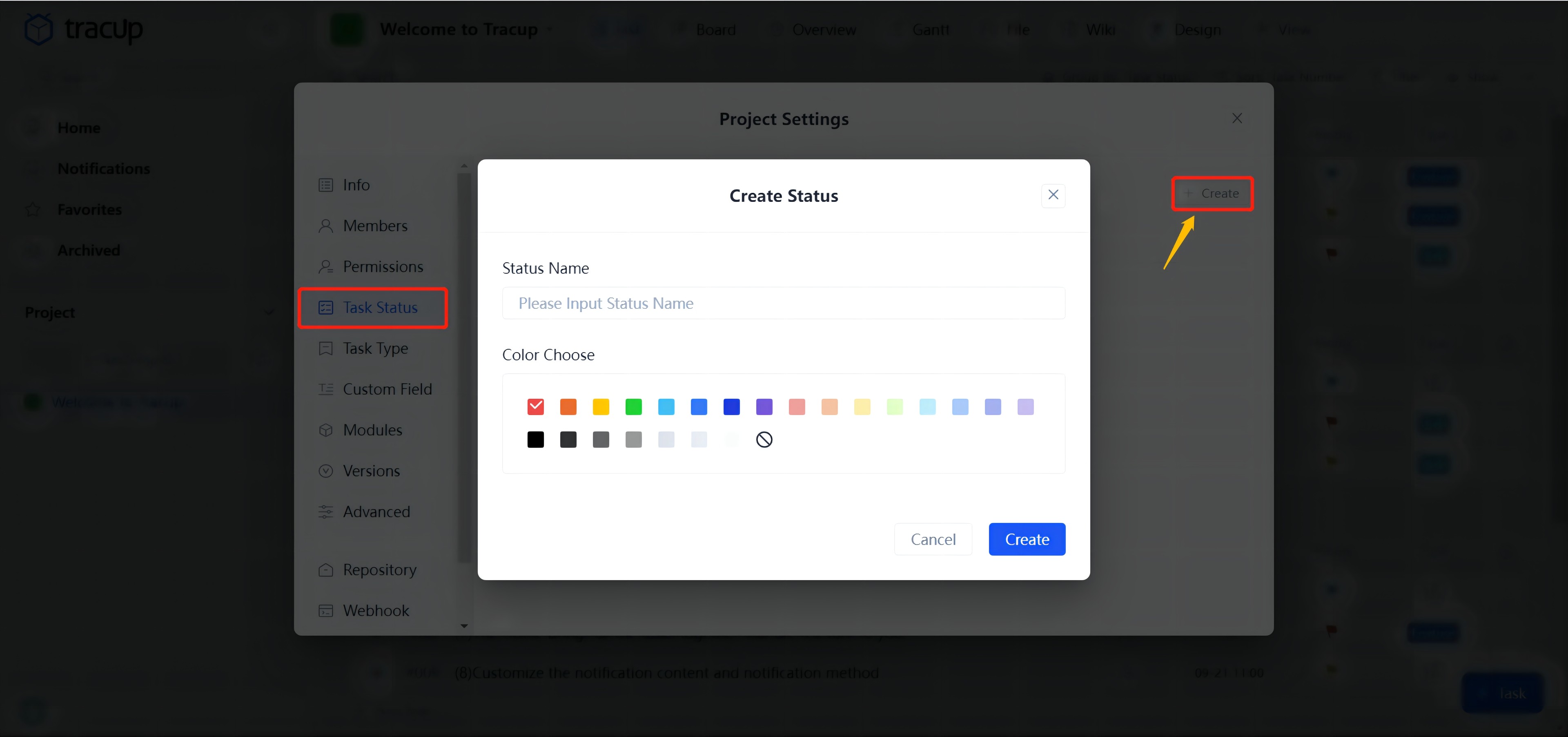The width and height of the screenshot is (1568, 737).
Task: Click the Versions icon in sidebar
Action: coord(326,471)
